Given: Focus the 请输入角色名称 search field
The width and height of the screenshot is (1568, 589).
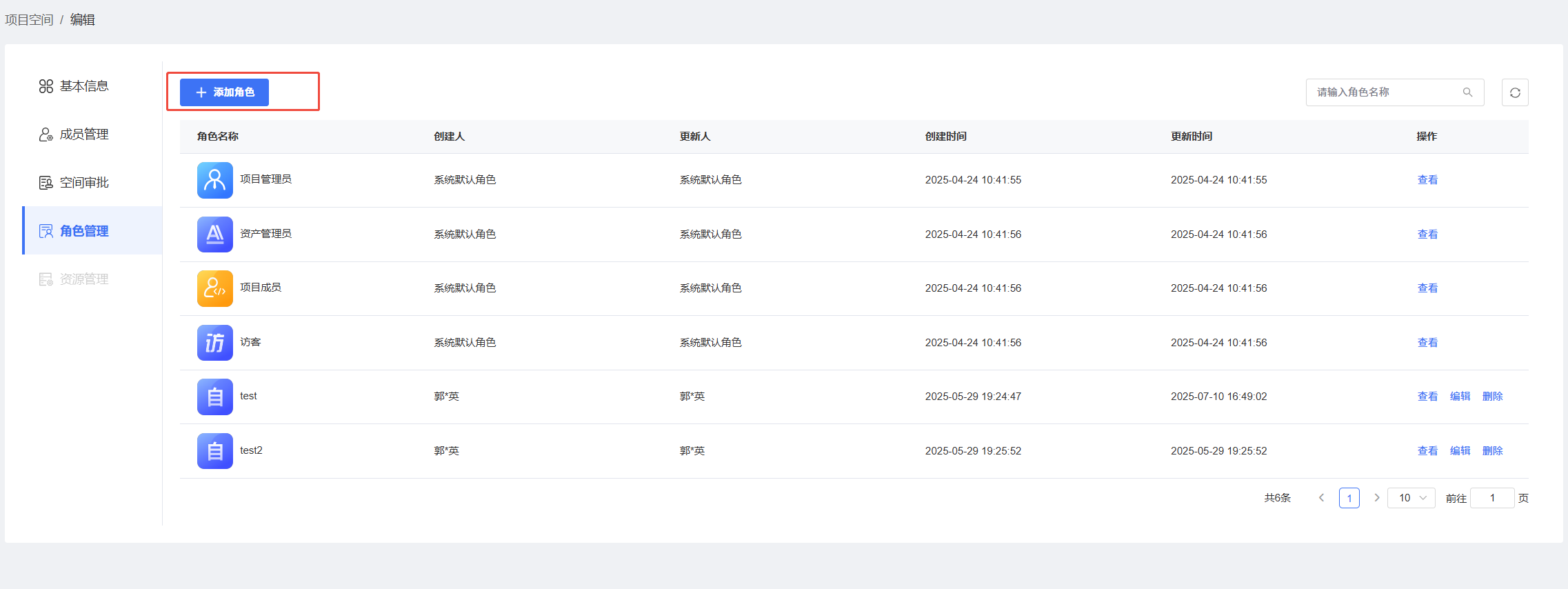Looking at the screenshot, I should point(1394,92).
